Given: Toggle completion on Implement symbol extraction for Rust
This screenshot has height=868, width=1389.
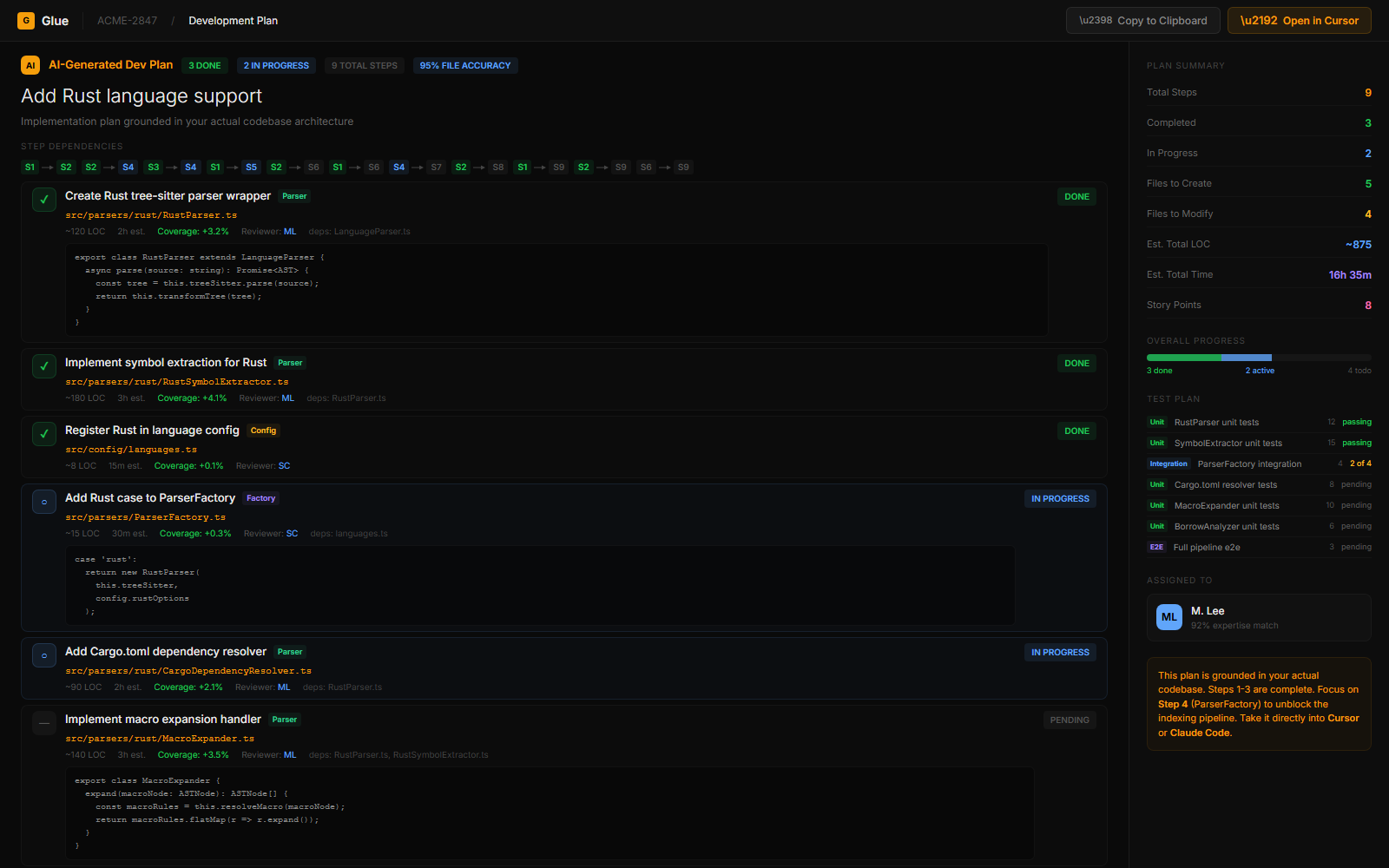Looking at the screenshot, I should coord(43,365).
